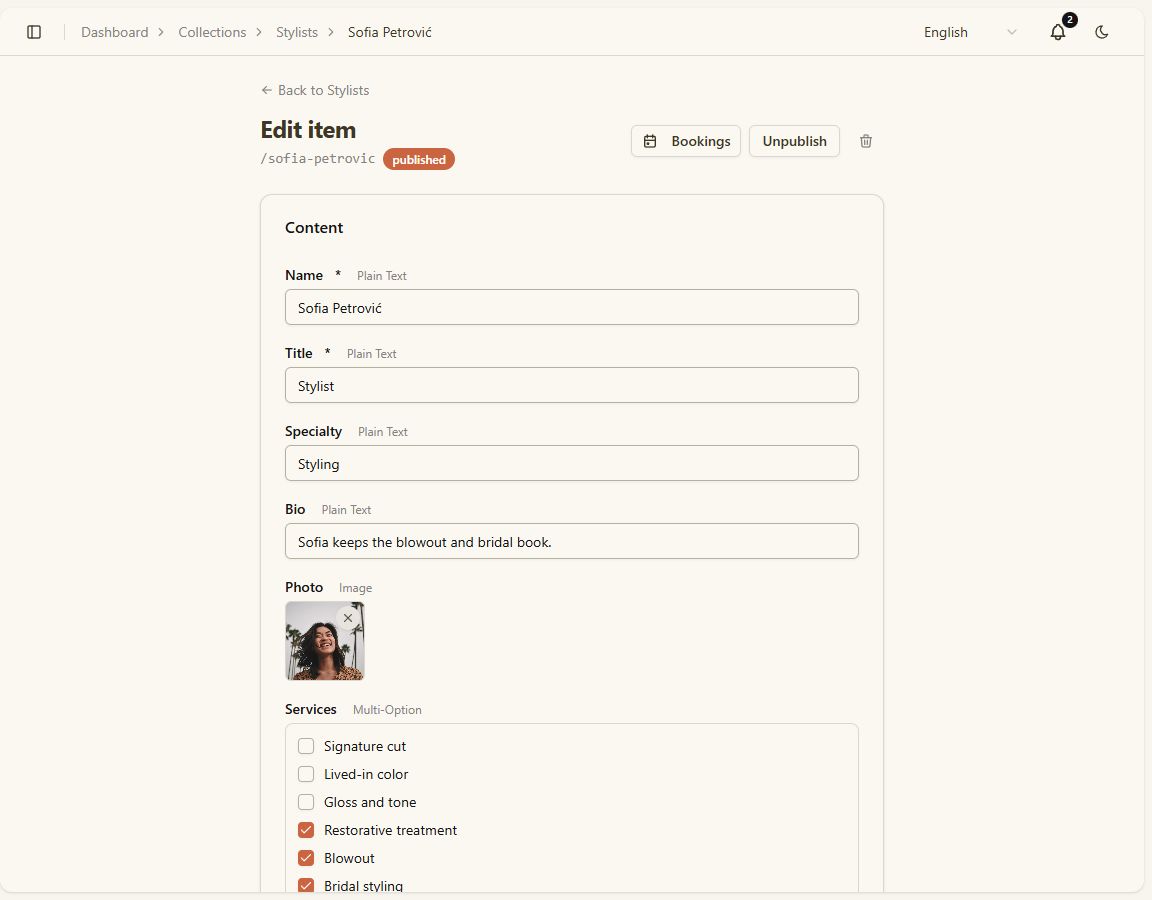Uncheck the Bridal styling service
Image resolution: width=1152 pixels, height=900 pixels.
pyautogui.click(x=306, y=885)
